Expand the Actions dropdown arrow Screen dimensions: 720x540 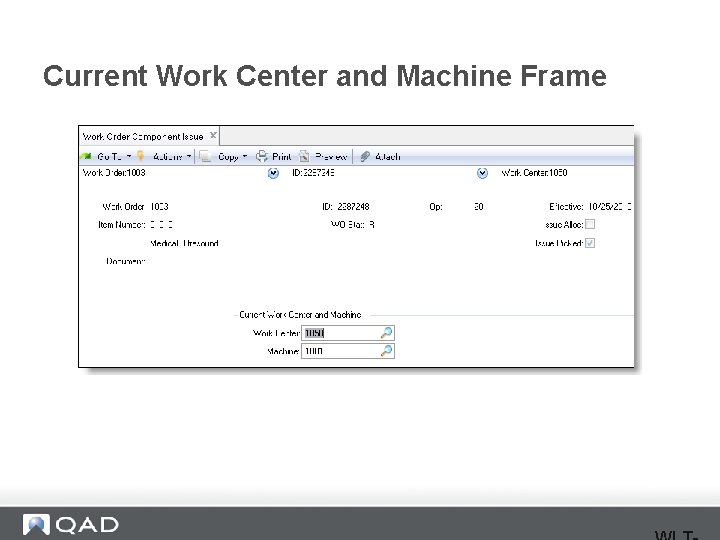coord(189,157)
